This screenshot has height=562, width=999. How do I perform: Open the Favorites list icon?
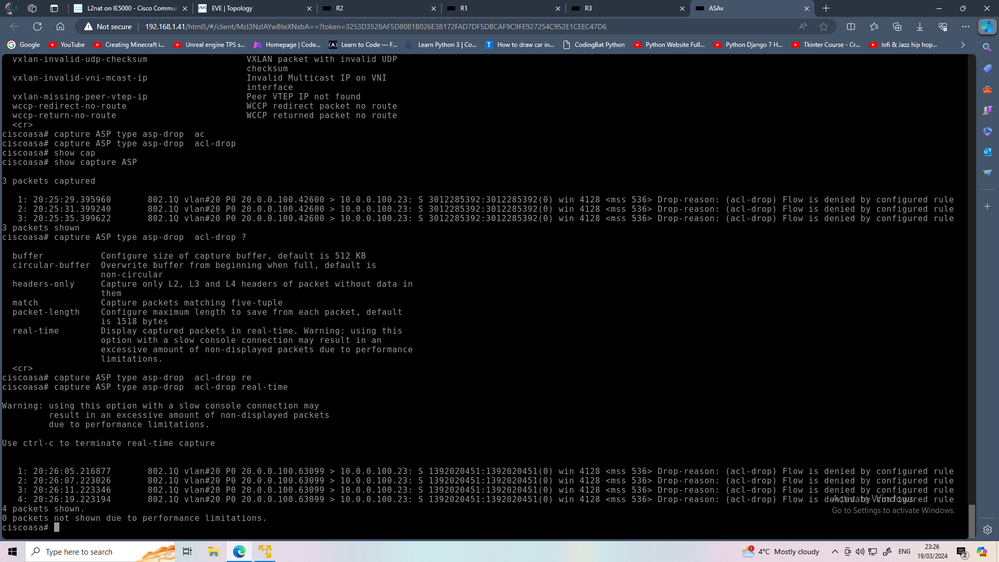[x=874, y=27]
